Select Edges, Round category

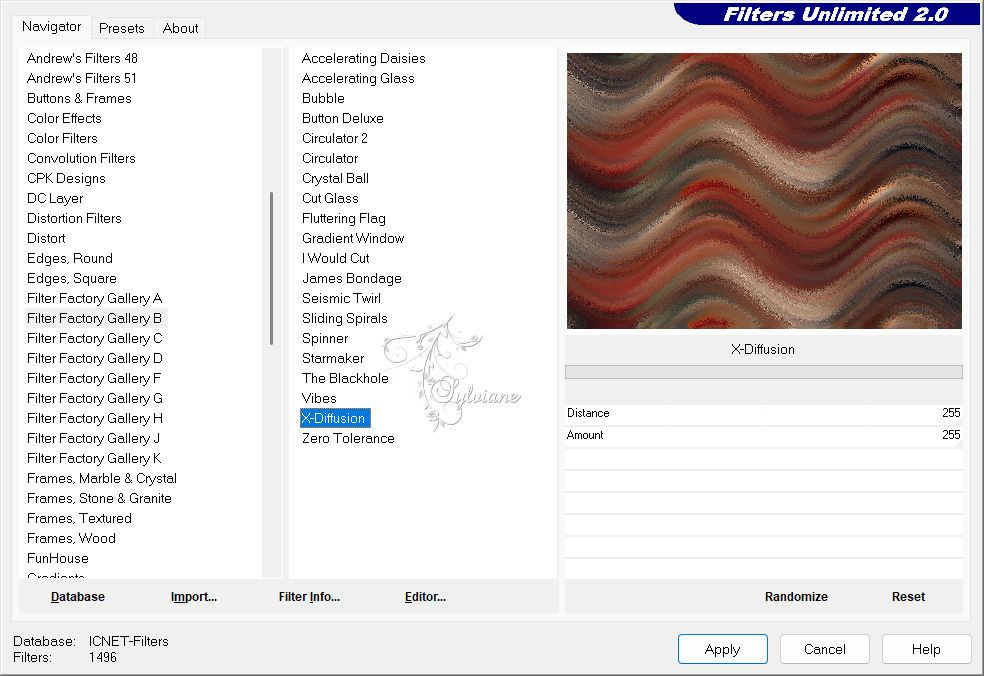[x=70, y=259]
